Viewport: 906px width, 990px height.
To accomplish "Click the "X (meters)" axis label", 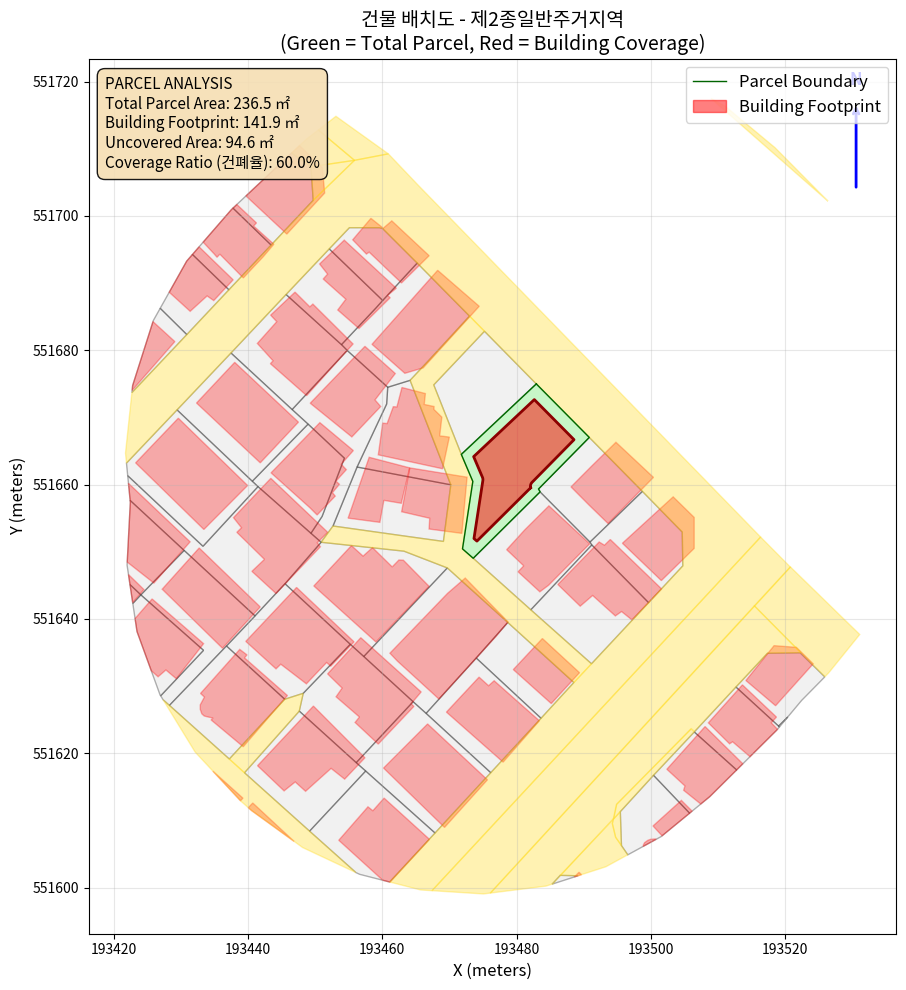I will (x=492, y=970).
